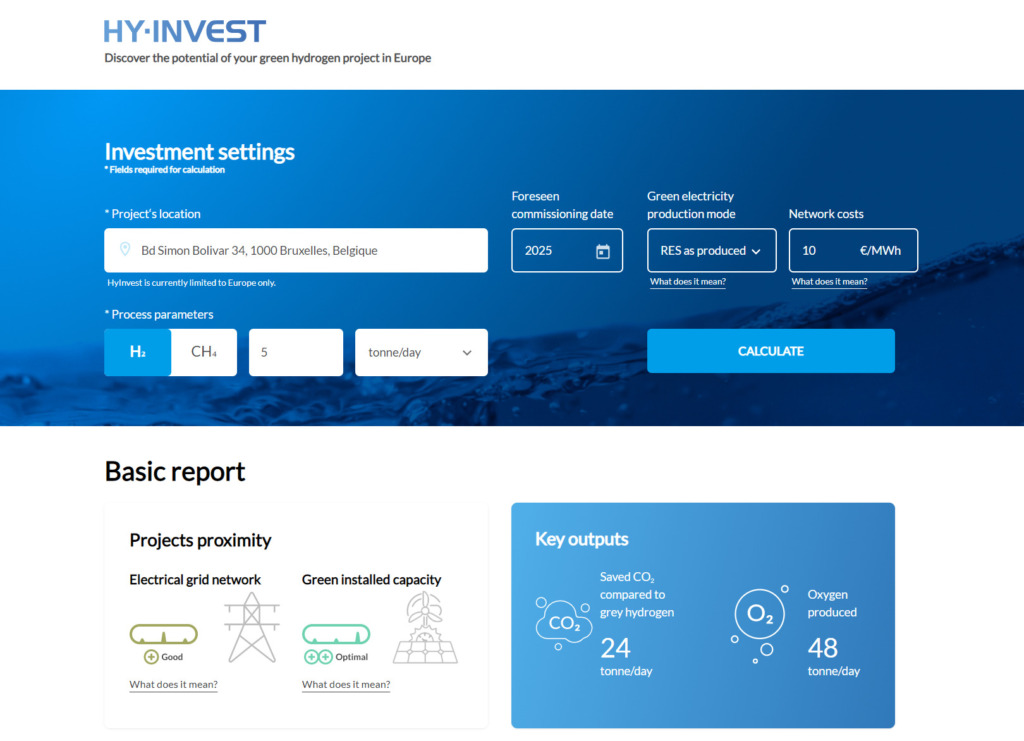Click the O2 bubbles icon
The image size is (1024, 741).
point(760,625)
